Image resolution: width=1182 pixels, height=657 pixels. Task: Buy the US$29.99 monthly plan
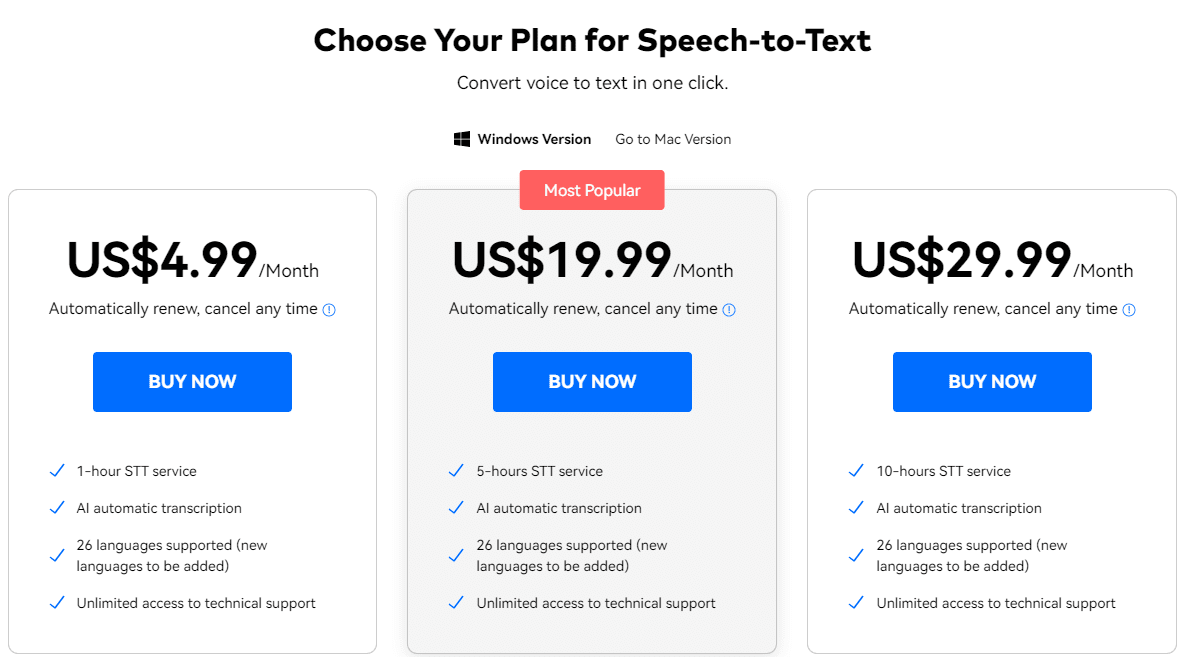pyautogui.click(x=992, y=382)
